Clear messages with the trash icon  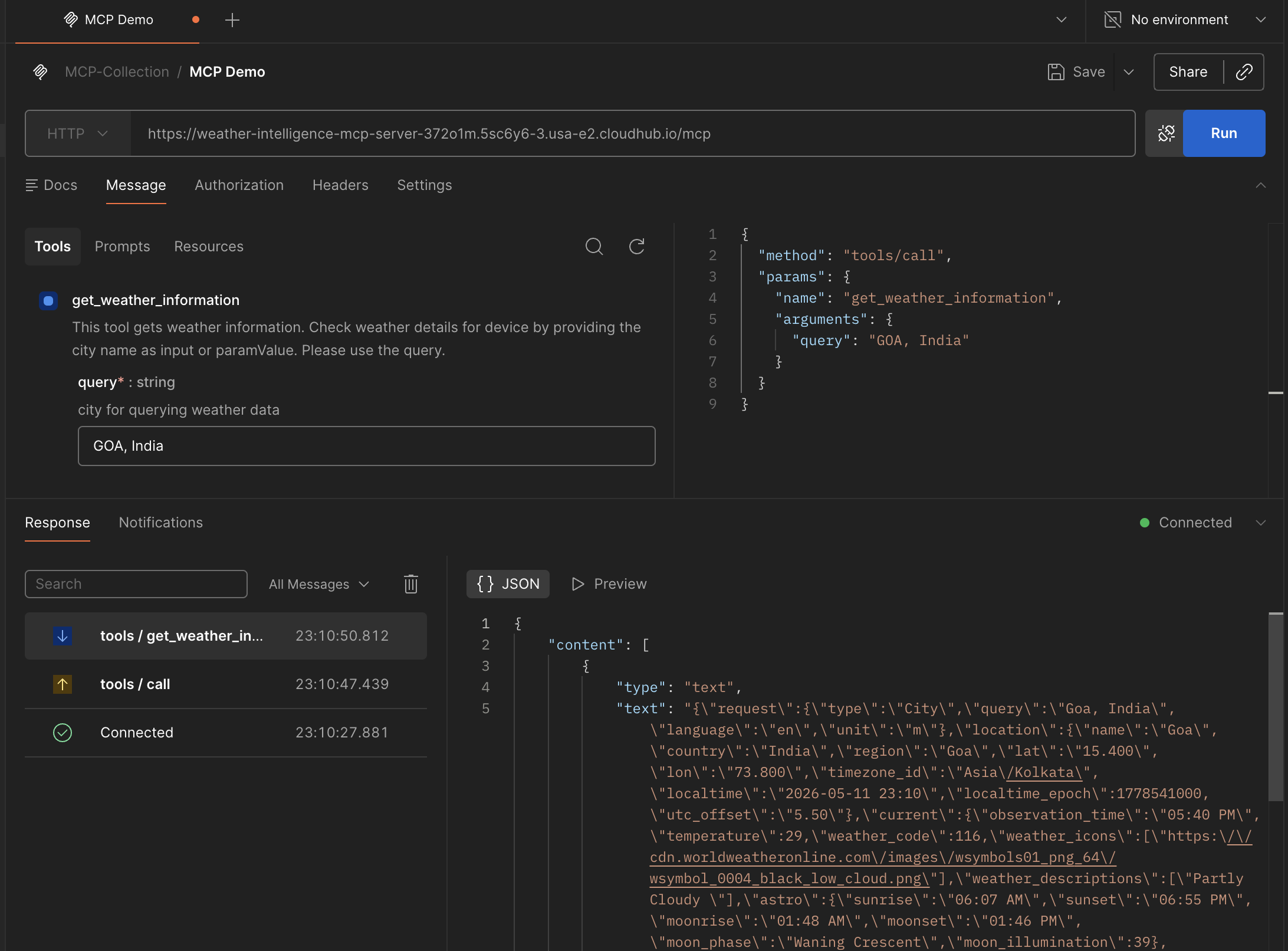[411, 584]
